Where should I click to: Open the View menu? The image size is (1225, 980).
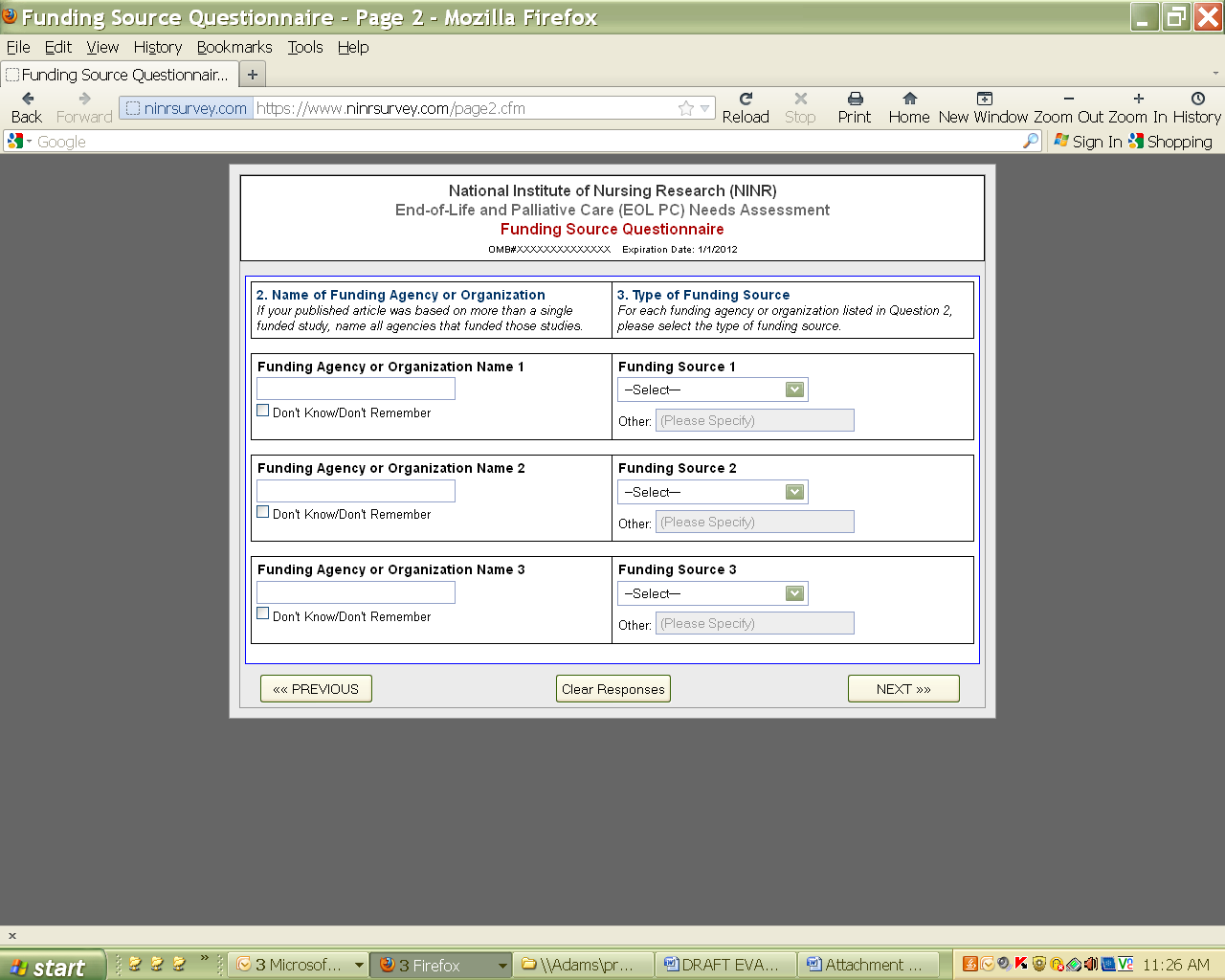tap(102, 47)
